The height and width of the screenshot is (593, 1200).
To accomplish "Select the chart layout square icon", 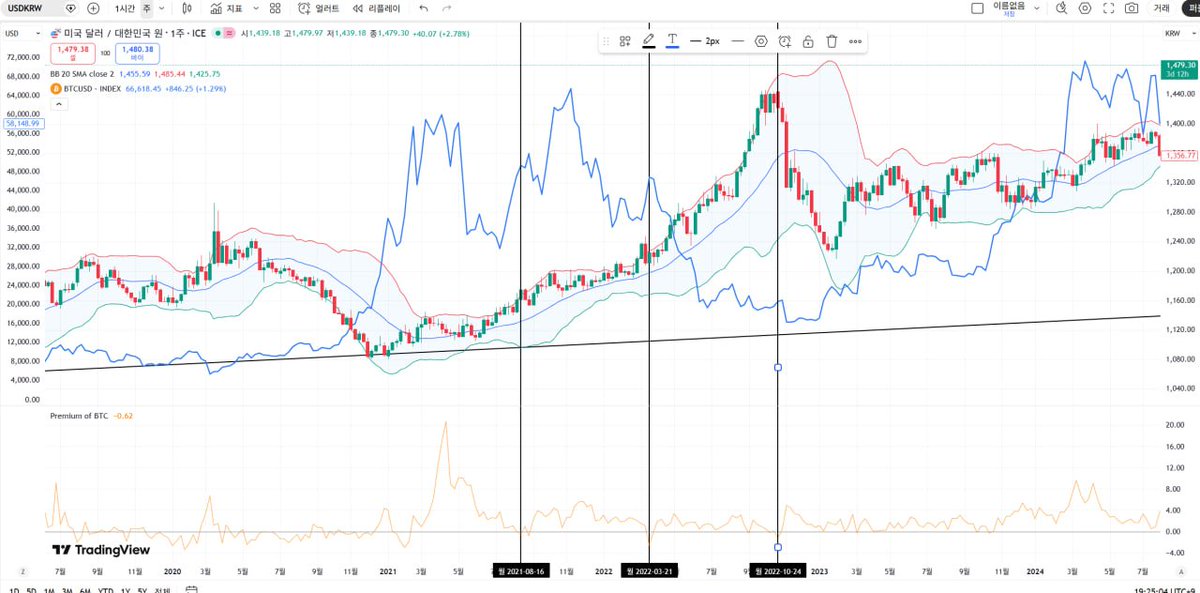I will (x=977, y=8).
